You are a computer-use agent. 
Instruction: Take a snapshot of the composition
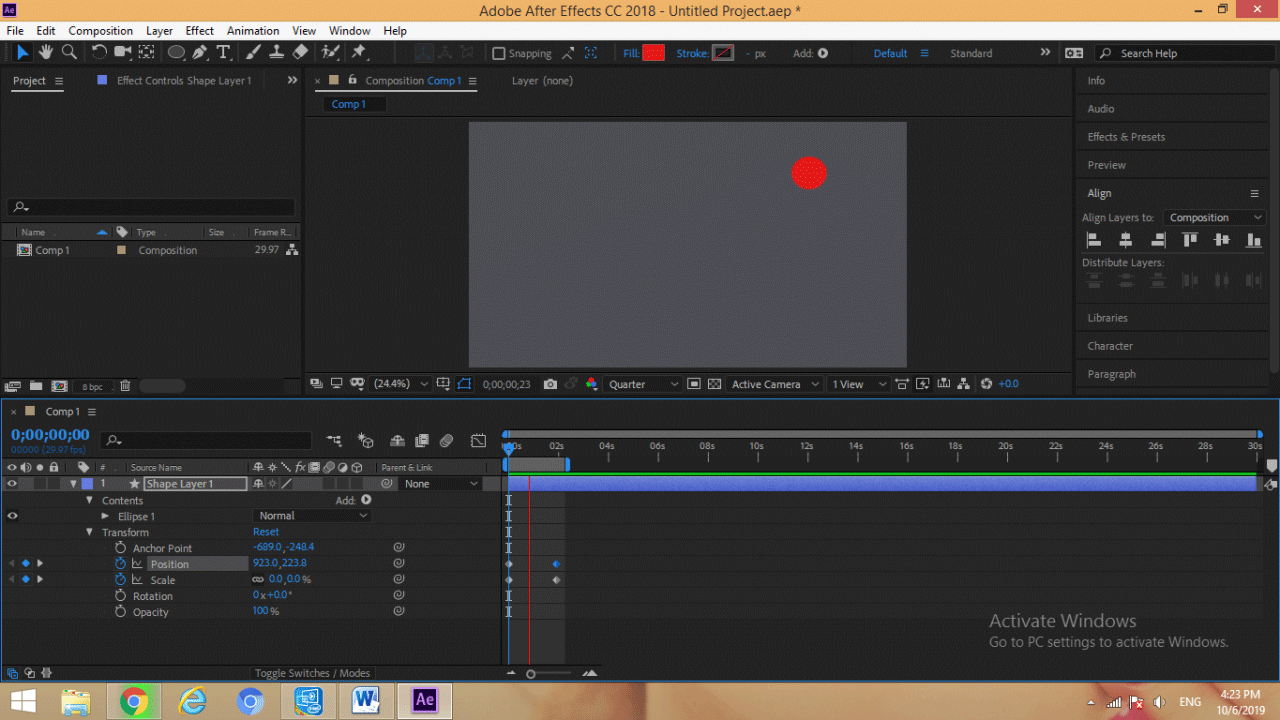[550, 383]
